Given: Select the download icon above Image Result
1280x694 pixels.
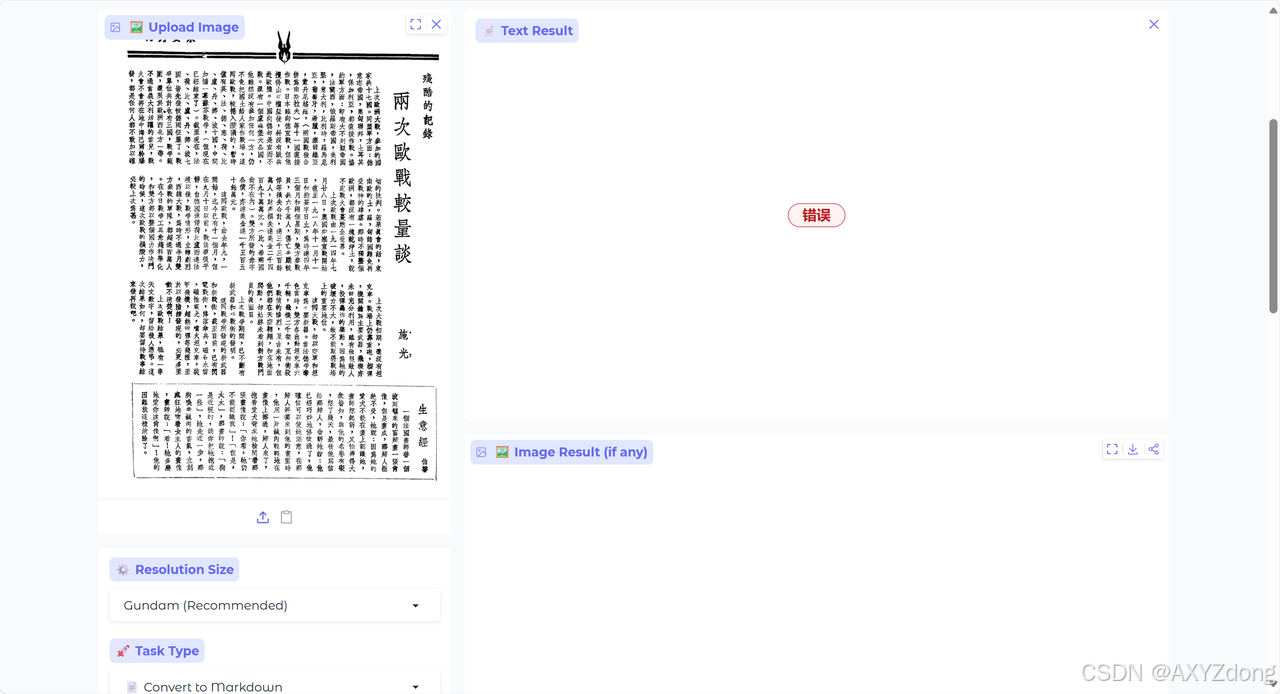Looking at the screenshot, I should click(1132, 449).
